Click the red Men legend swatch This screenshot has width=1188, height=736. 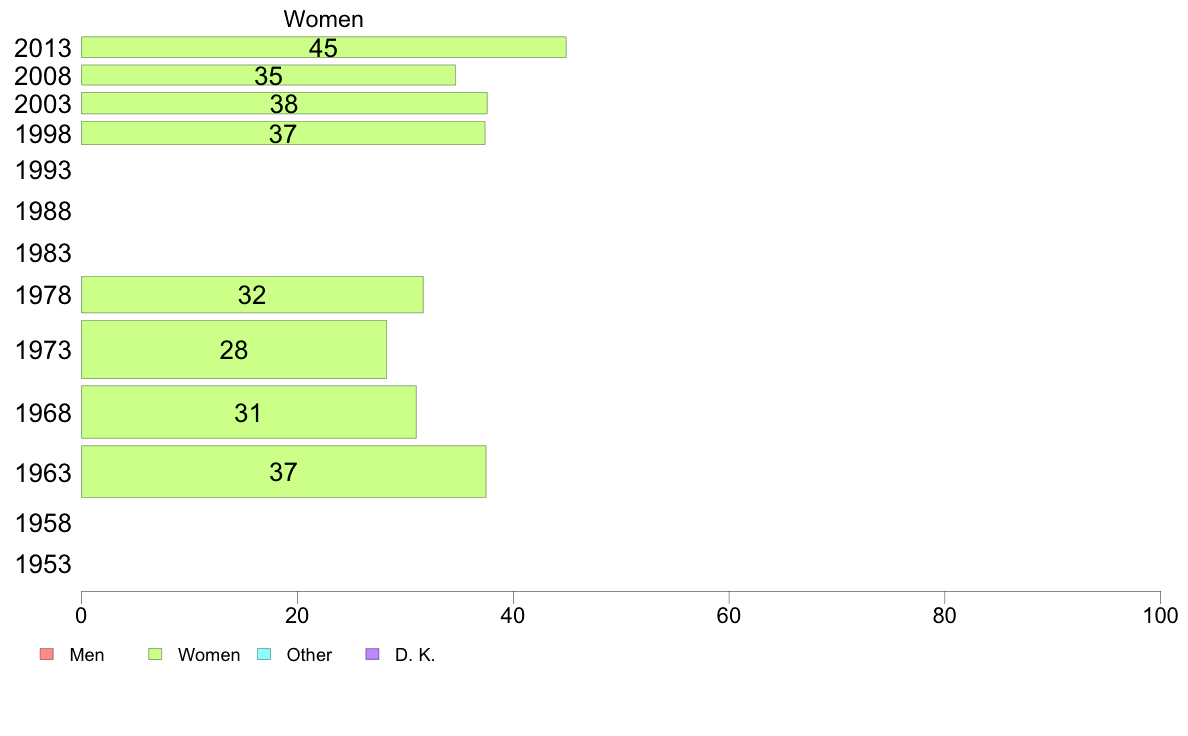tap(45, 655)
